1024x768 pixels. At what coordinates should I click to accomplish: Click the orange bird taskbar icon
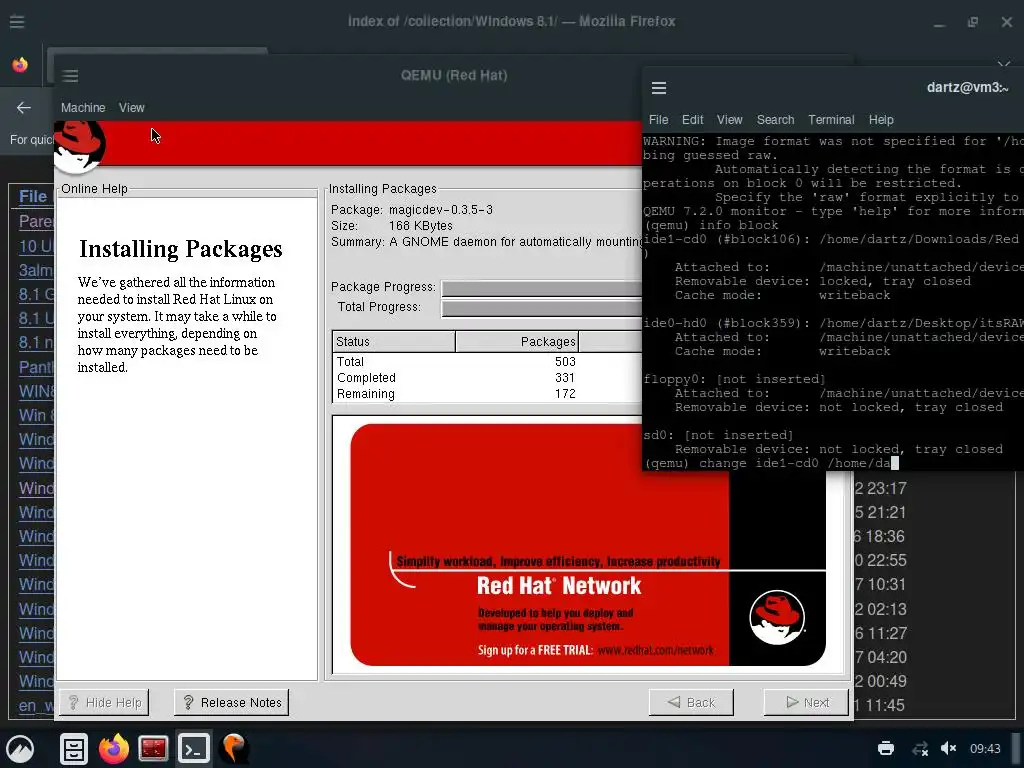click(x=234, y=748)
